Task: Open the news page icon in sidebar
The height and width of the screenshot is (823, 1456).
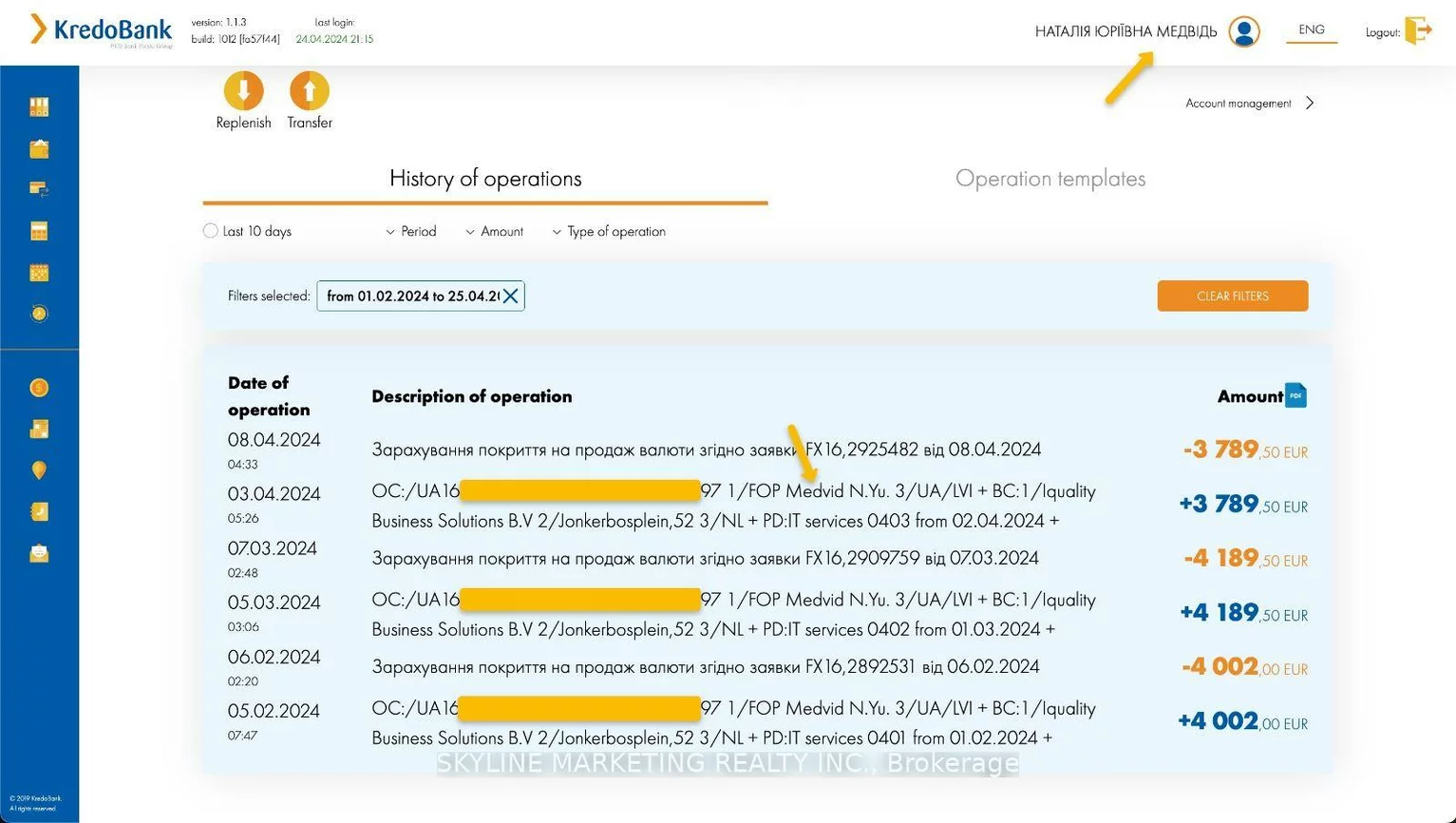Action: tap(39, 430)
